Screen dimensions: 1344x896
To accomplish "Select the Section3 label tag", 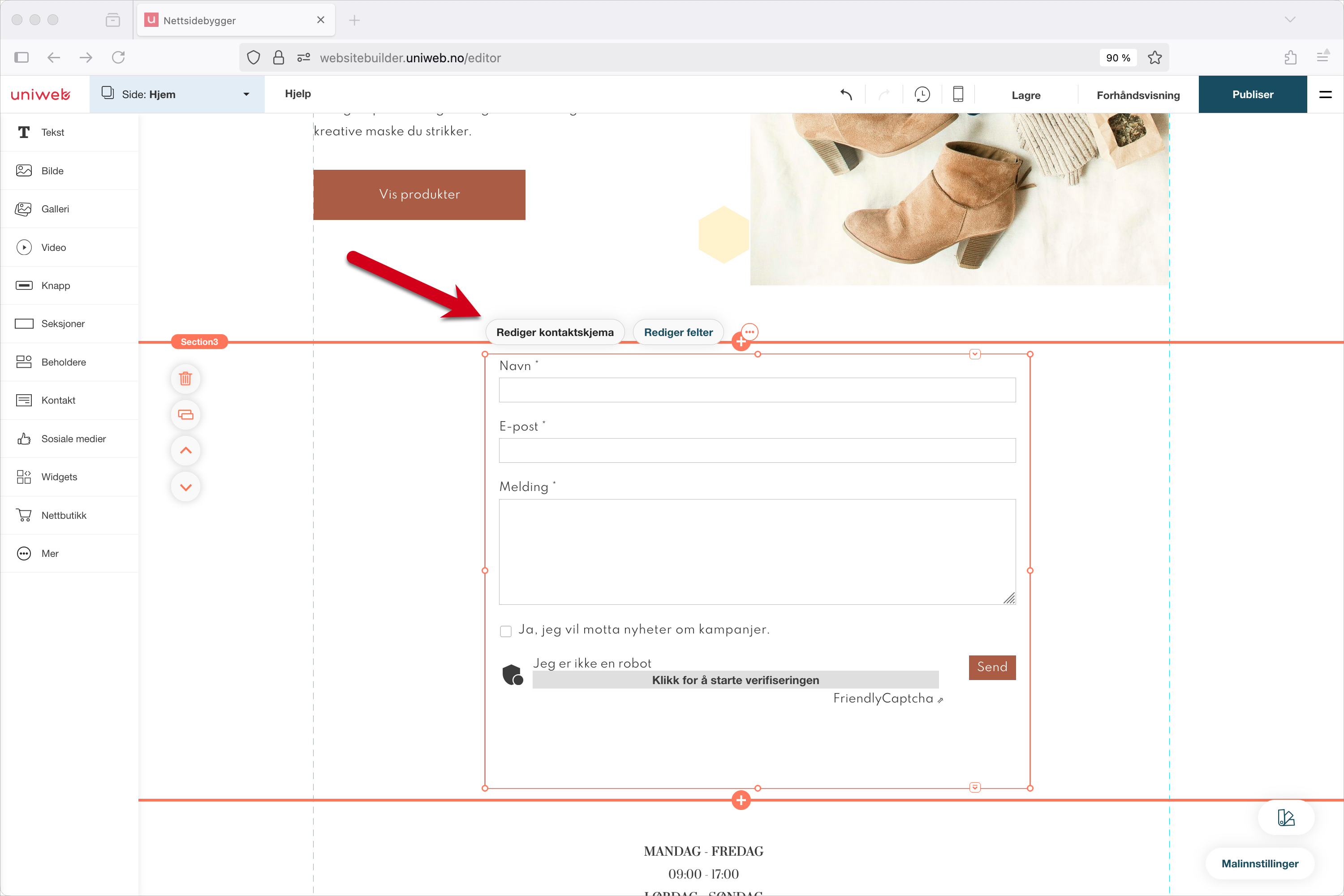I will (199, 342).
